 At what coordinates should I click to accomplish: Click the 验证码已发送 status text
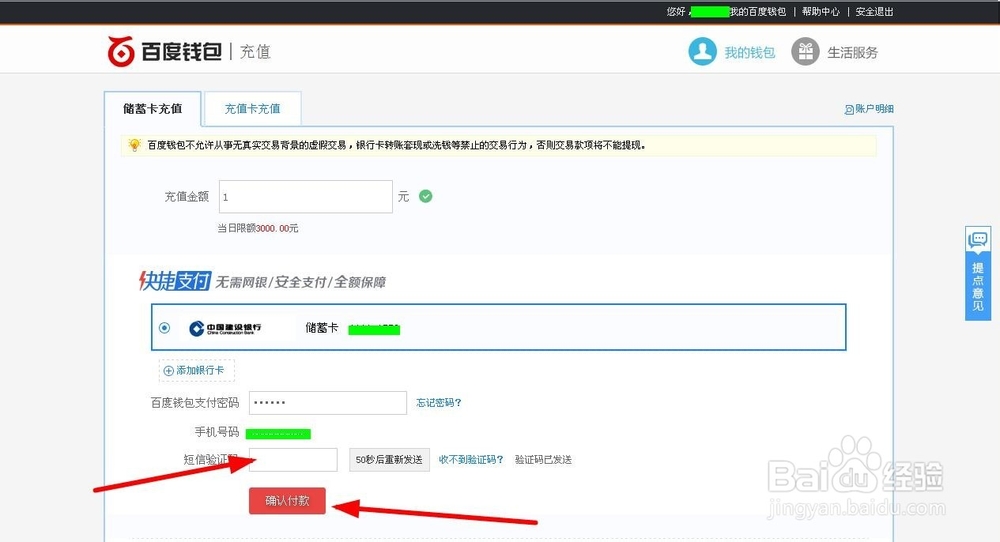coord(543,460)
